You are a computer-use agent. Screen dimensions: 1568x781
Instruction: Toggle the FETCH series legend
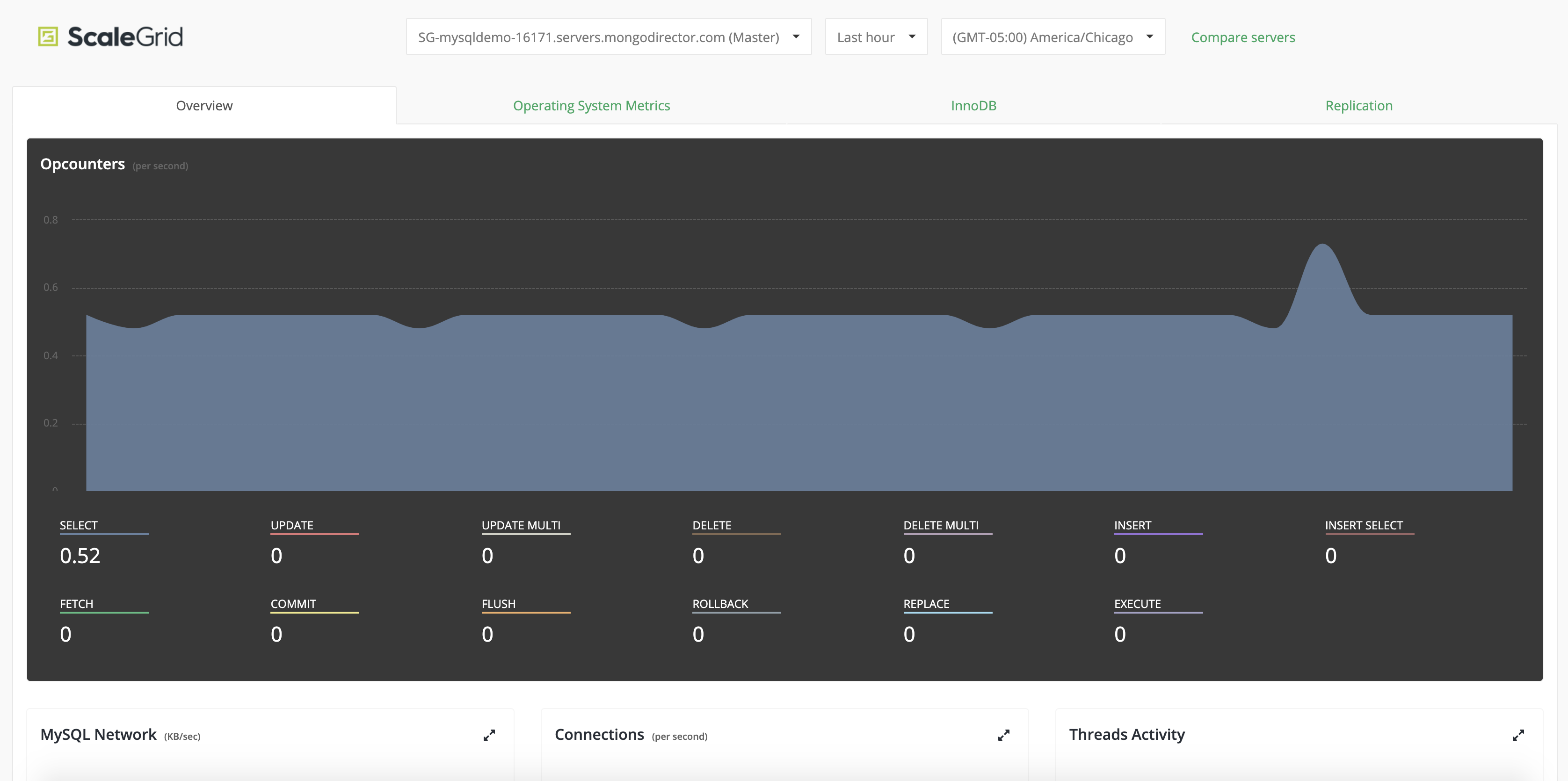76,604
